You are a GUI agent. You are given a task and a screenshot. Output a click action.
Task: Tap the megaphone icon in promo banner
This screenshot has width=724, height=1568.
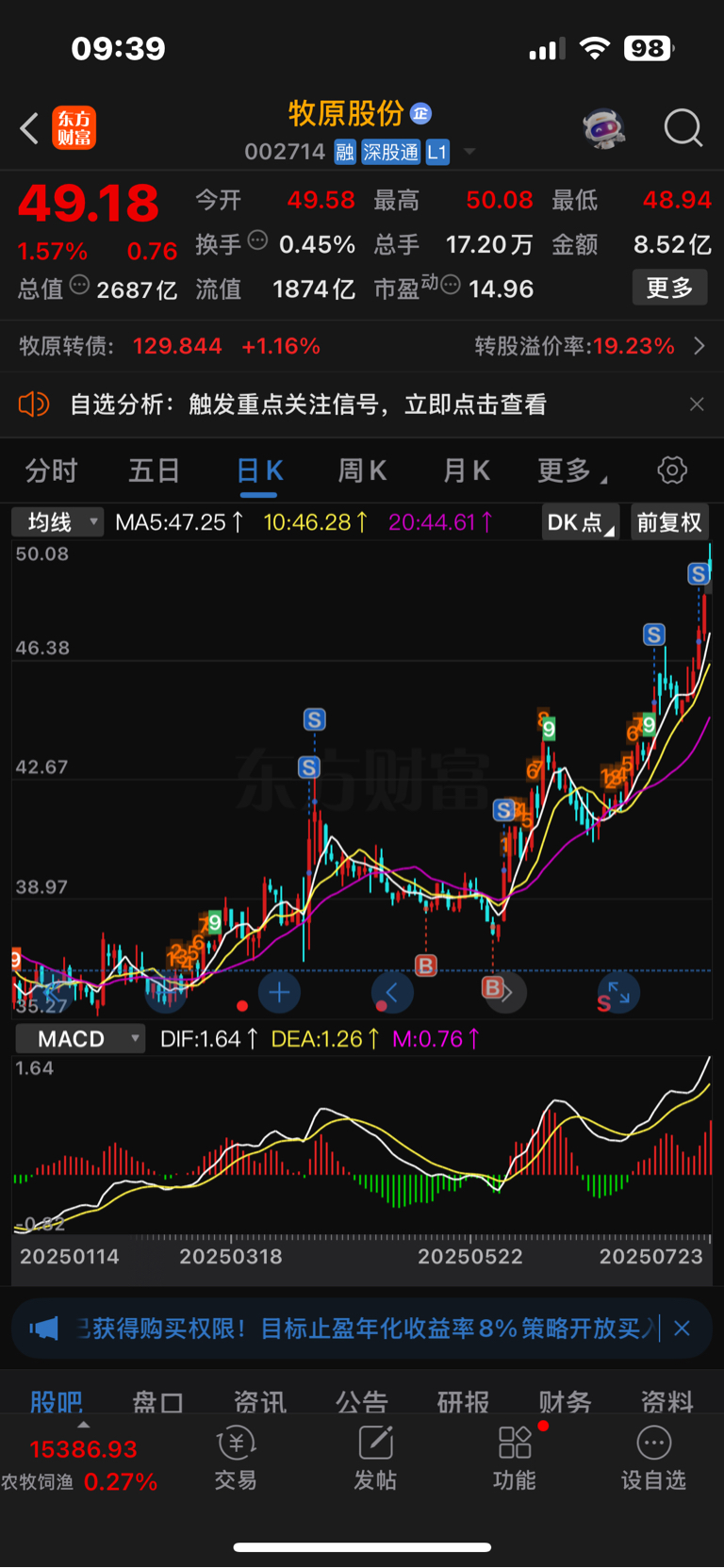(x=43, y=1329)
